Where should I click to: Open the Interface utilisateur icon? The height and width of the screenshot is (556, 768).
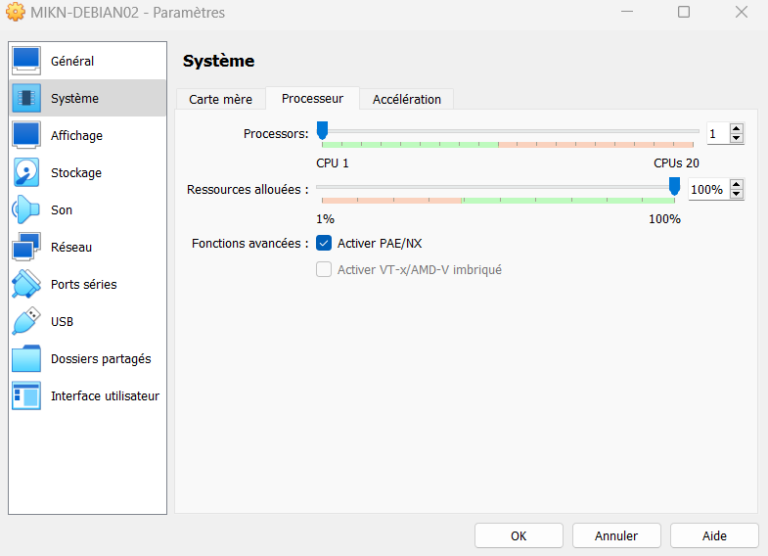tap(26, 396)
